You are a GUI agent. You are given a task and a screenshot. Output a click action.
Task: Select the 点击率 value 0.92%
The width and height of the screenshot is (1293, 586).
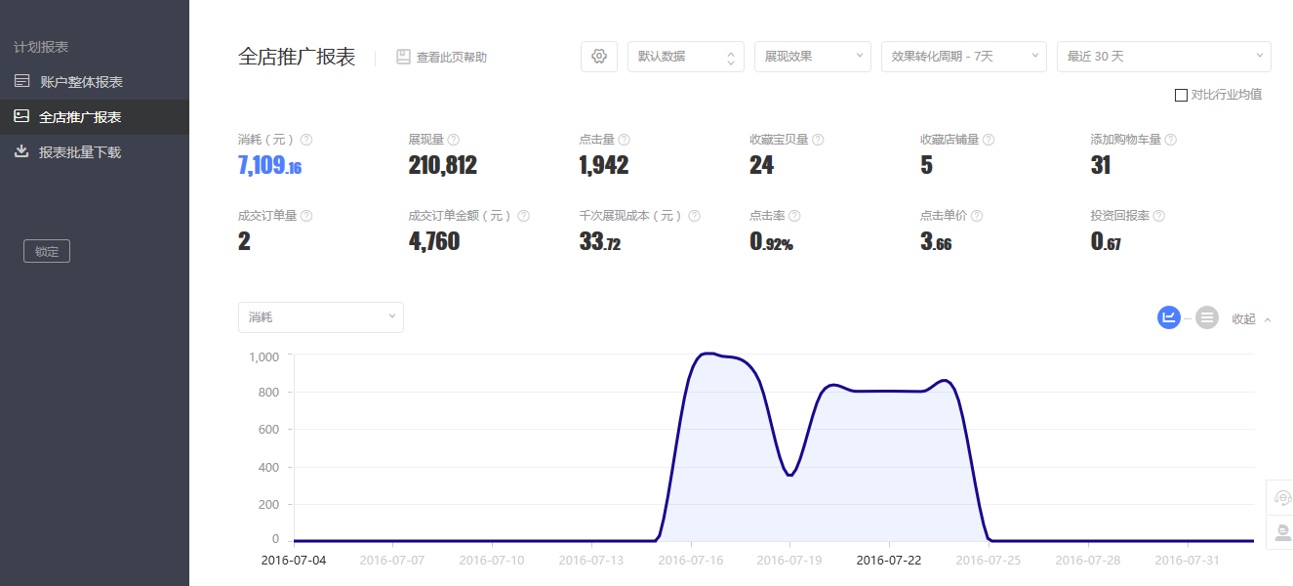(x=771, y=241)
